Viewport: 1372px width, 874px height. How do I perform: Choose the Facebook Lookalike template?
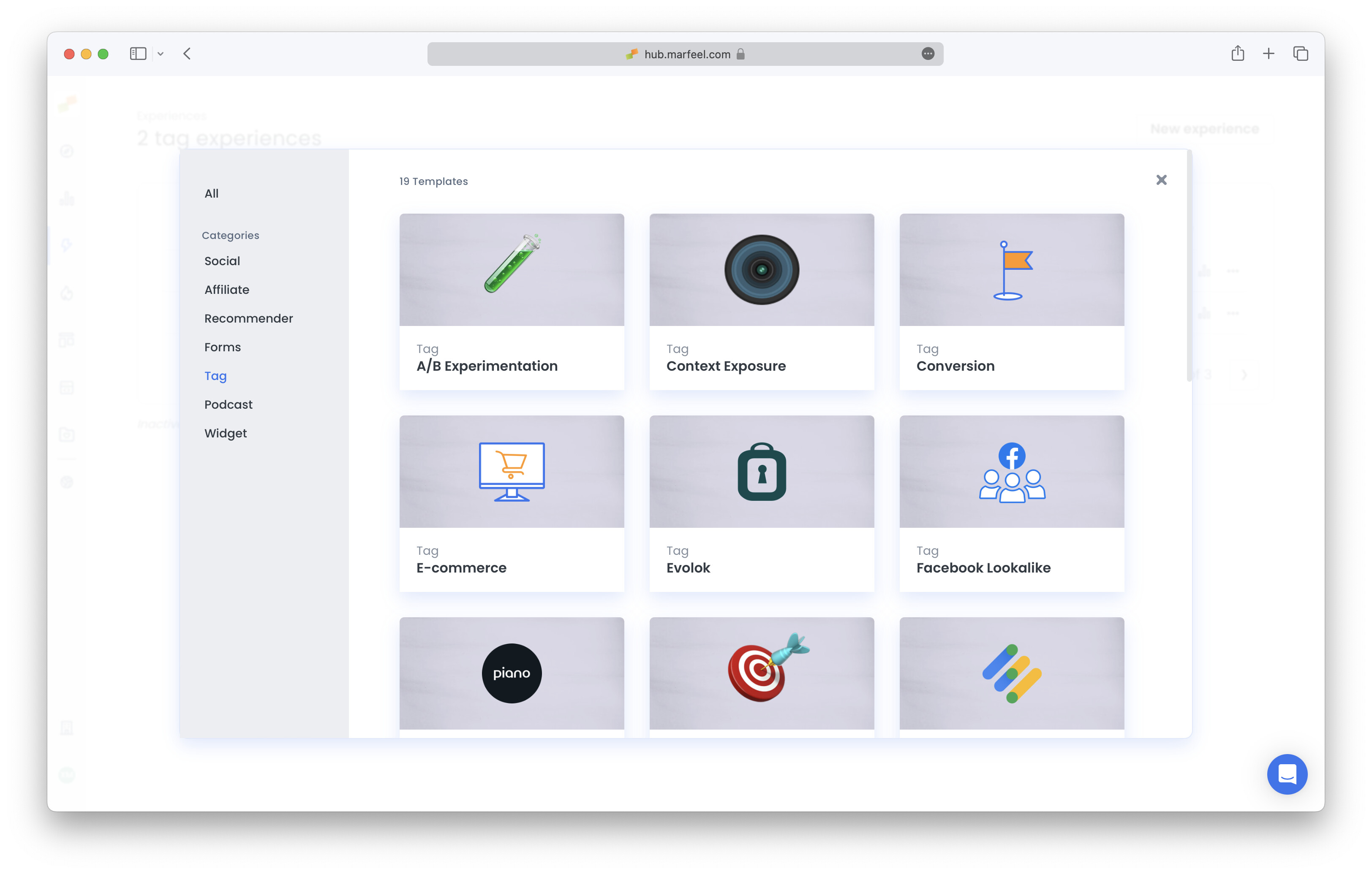point(1011,503)
